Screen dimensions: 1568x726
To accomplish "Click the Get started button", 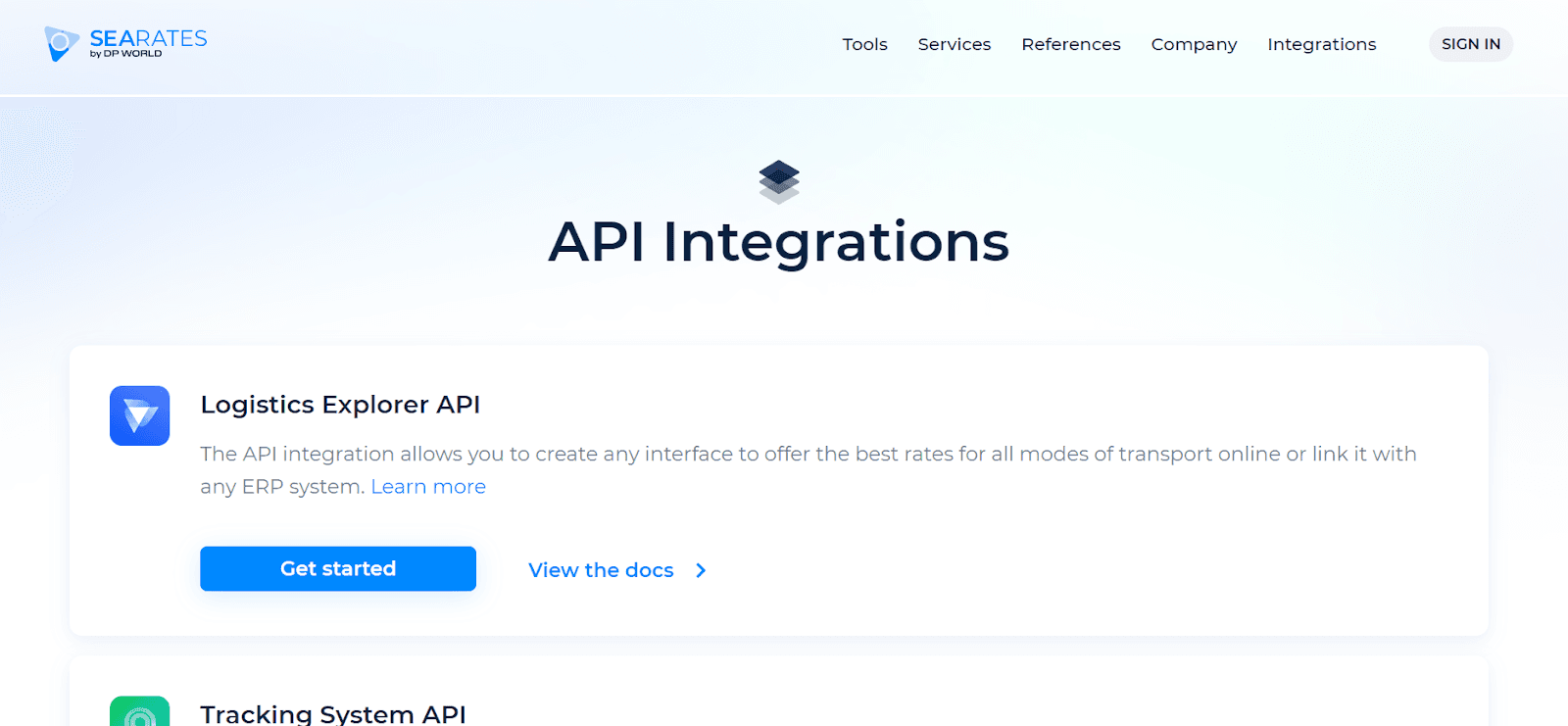I will tap(338, 568).
